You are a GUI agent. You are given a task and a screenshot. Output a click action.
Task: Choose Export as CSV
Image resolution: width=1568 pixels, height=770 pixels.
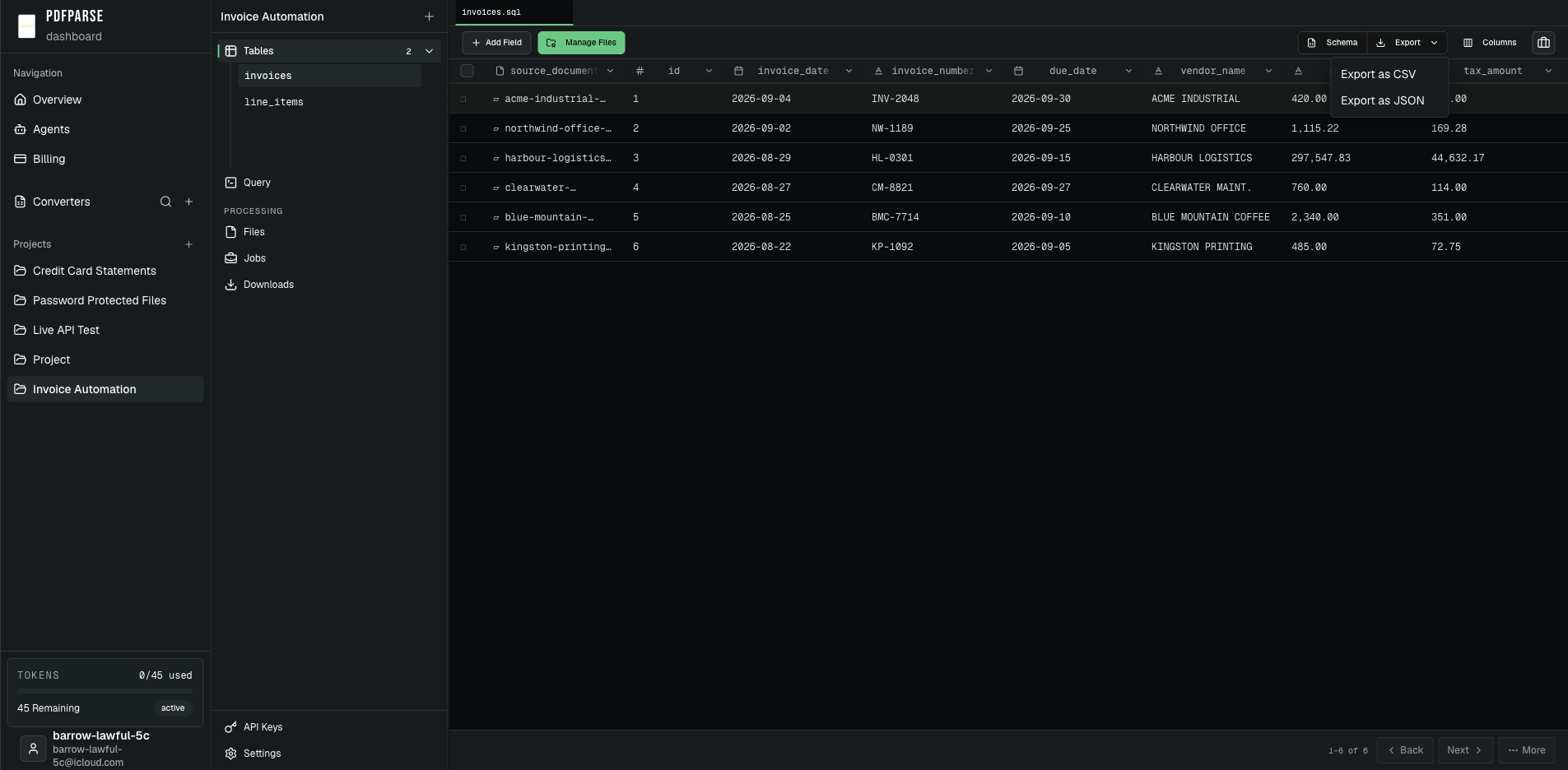1389,74
